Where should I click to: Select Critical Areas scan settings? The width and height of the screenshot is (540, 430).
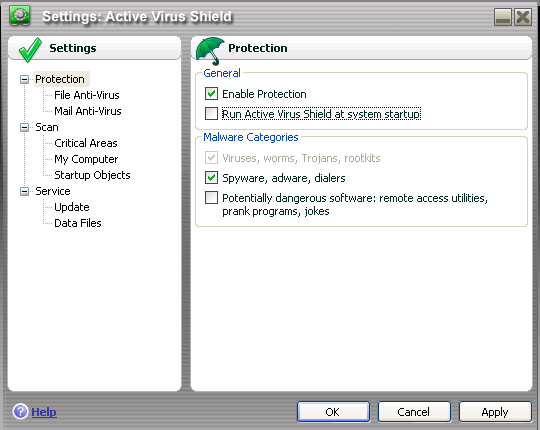coord(86,143)
